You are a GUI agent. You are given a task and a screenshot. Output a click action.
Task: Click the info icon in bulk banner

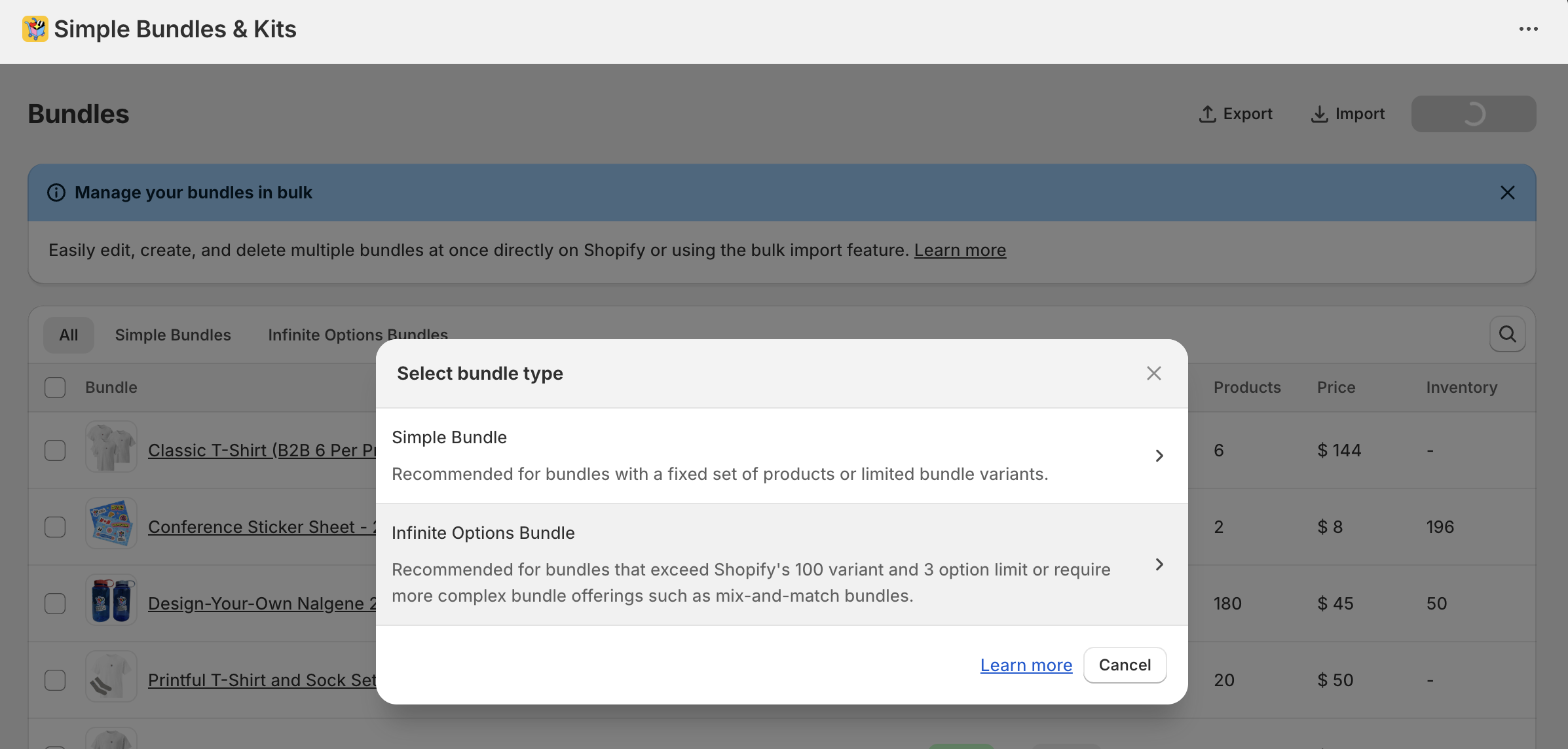56,192
